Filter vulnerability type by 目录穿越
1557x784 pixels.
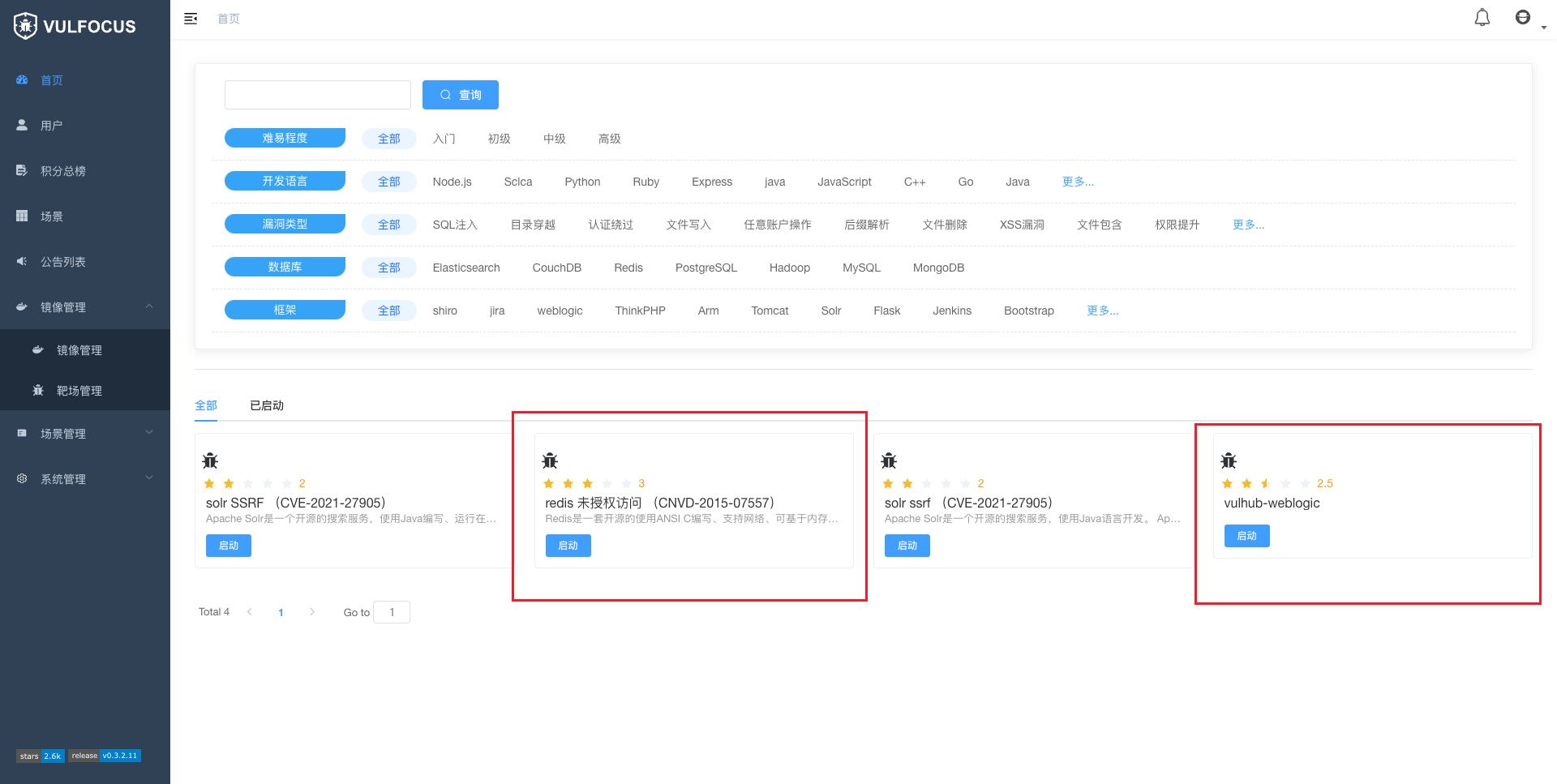(x=533, y=225)
